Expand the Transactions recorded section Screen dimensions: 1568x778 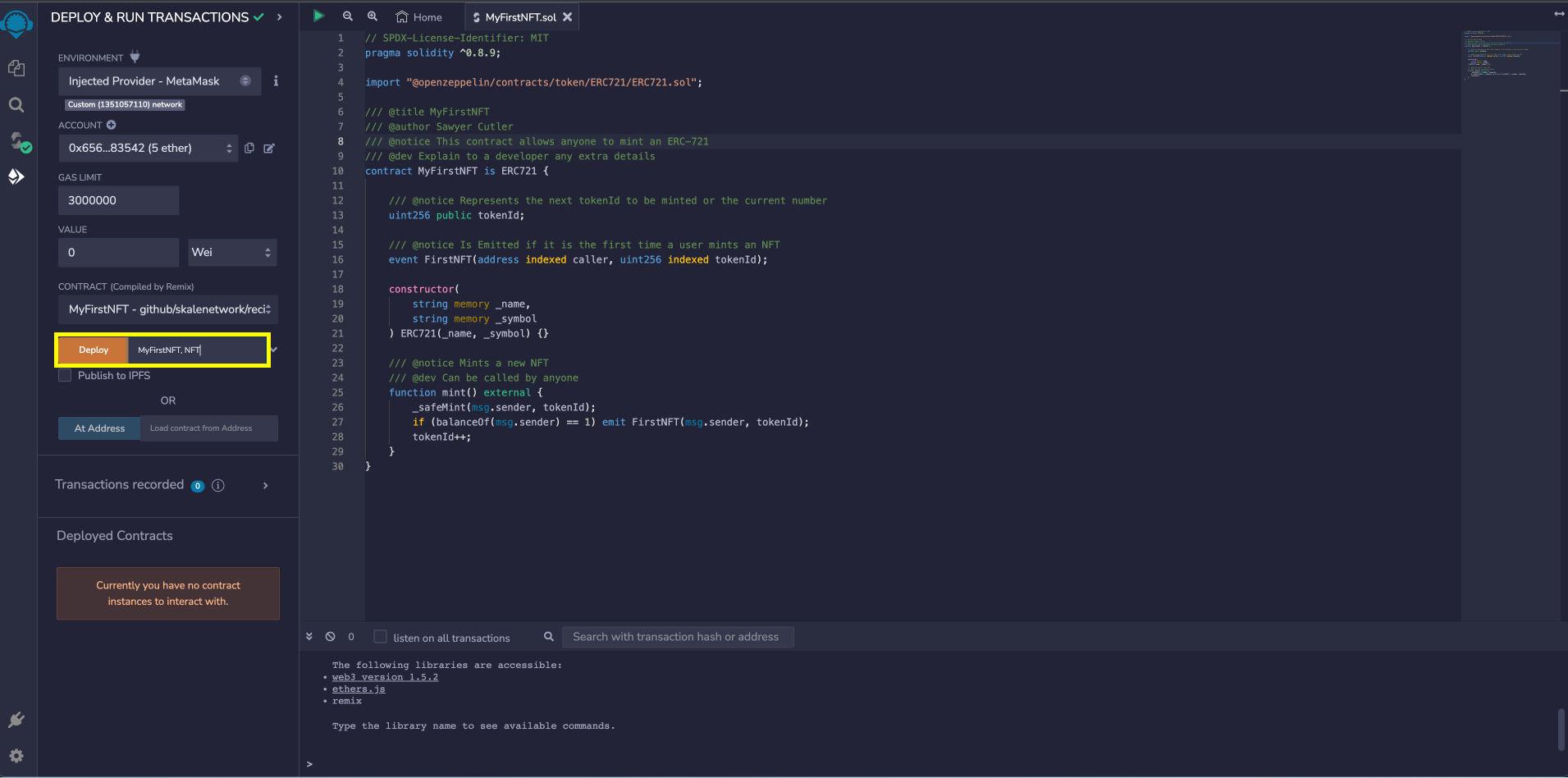pyautogui.click(x=265, y=485)
